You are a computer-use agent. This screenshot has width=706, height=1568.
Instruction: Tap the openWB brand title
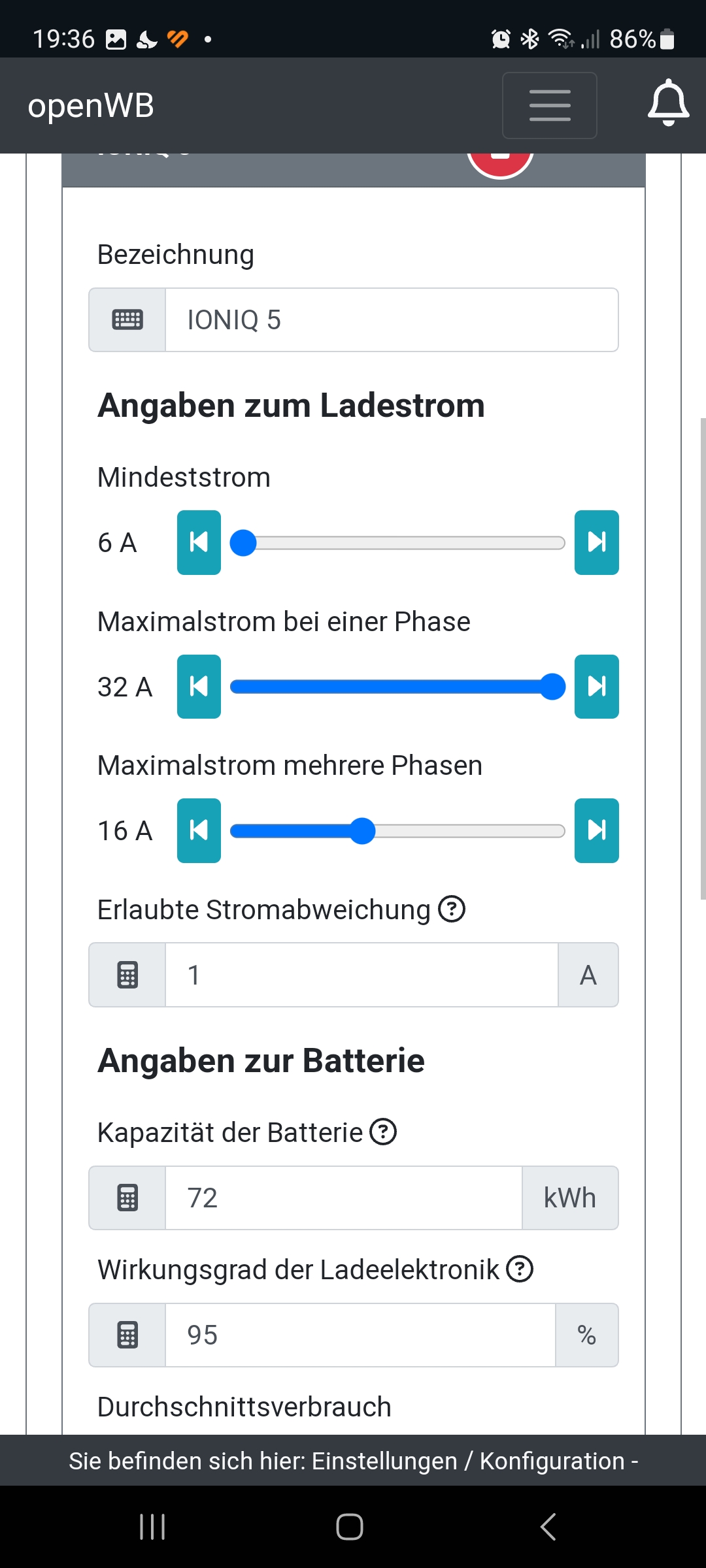pyautogui.click(x=91, y=105)
